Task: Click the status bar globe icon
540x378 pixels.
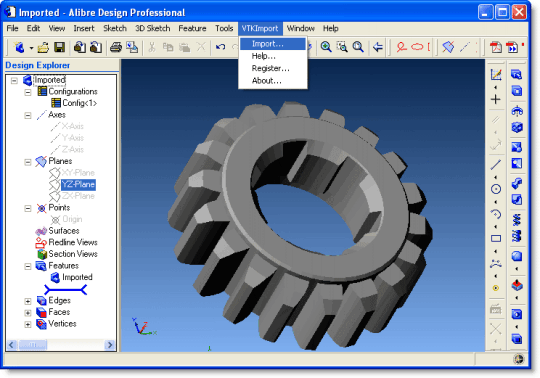Action: (x=519, y=359)
